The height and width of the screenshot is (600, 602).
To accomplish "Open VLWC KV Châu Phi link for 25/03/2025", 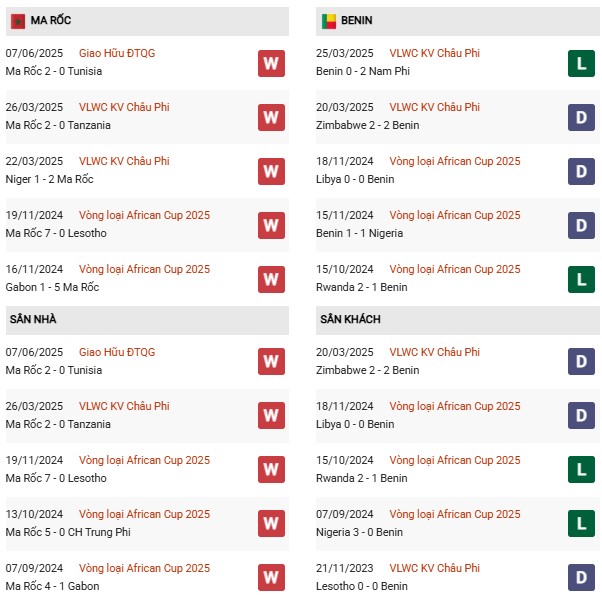I will pyautogui.click(x=435, y=53).
